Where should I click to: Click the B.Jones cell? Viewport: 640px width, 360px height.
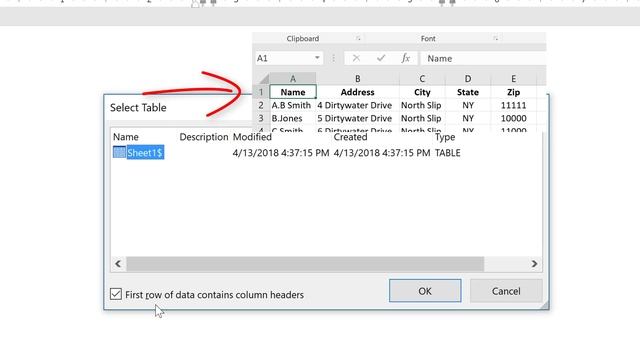[x=293, y=118]
